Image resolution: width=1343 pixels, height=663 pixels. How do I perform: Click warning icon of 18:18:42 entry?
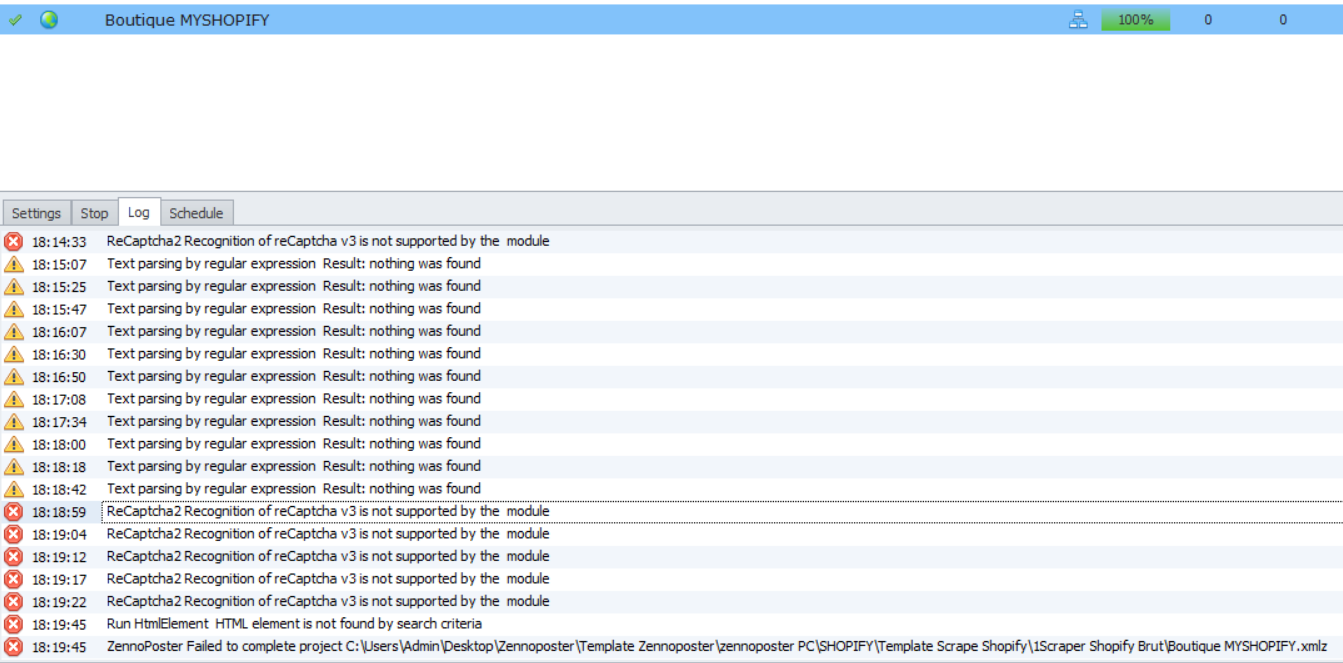point(13,489)
